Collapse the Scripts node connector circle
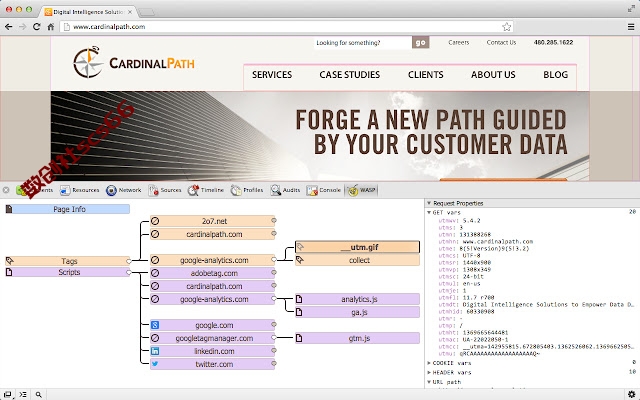This screenshot has height=400, width=640. point(129,272)
